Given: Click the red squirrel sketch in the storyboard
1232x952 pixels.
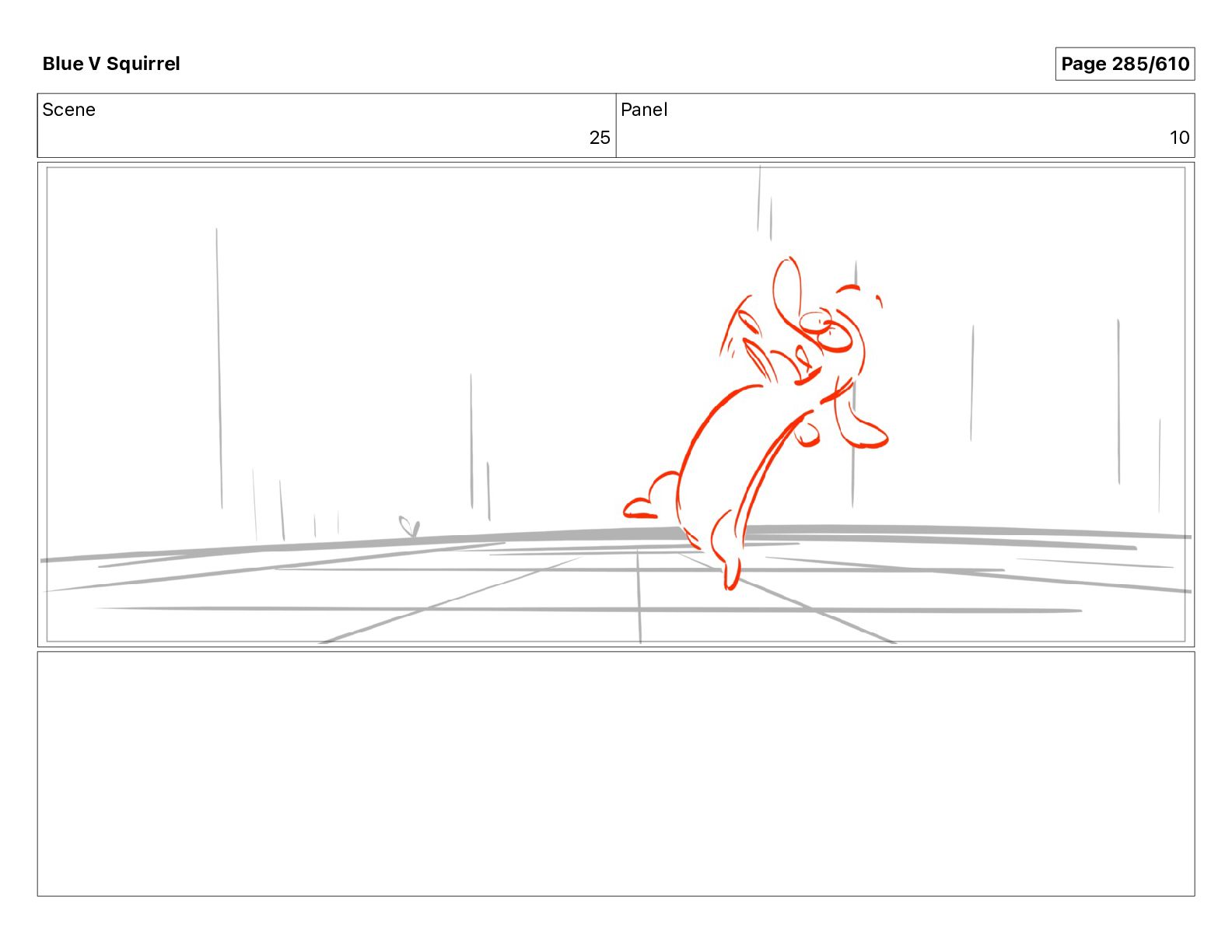Looking at the screenshot, I should pos(756,422).
